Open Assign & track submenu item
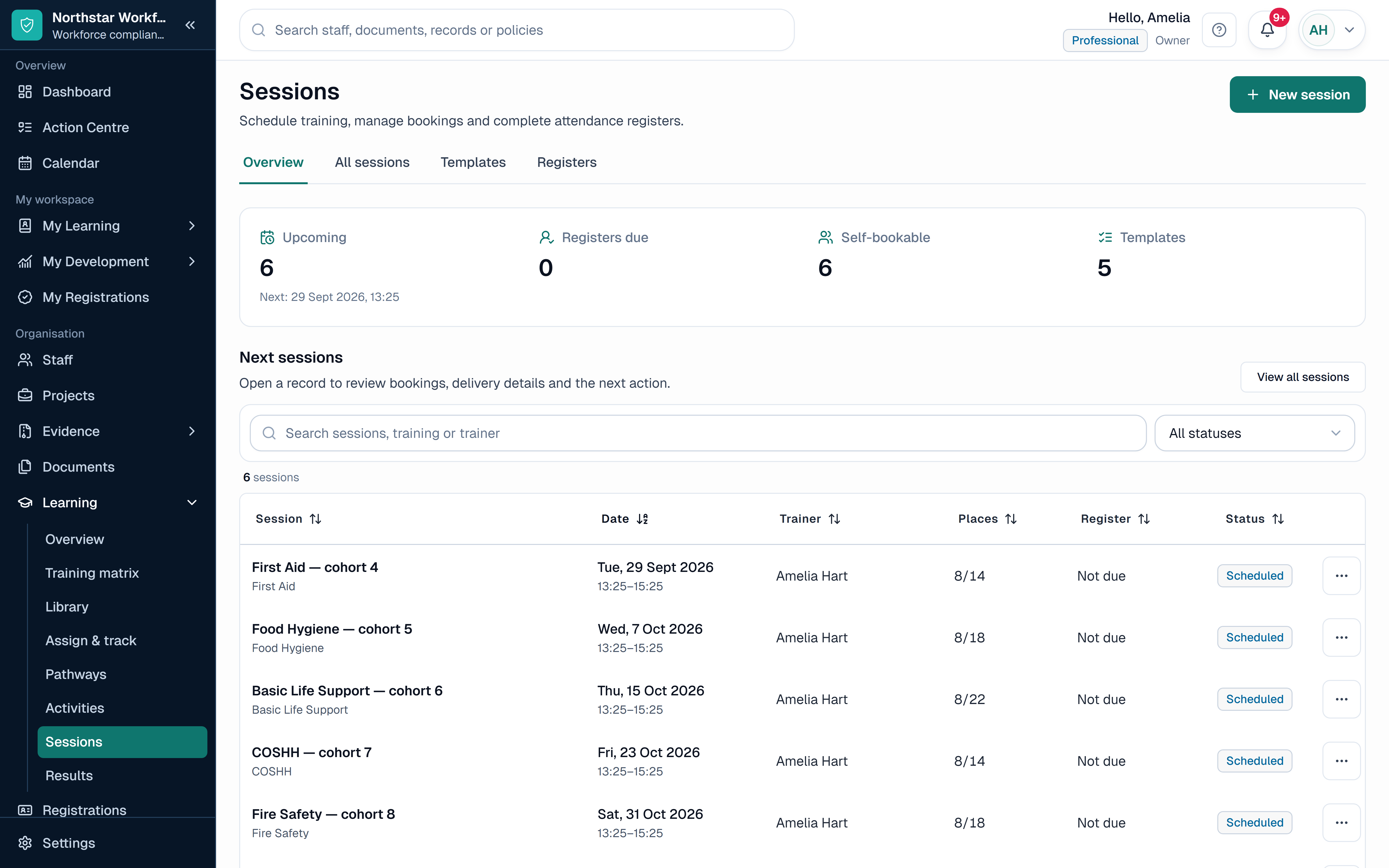Image resolution: width=1389 pixels, height=868 pixels. click(122, 640)
